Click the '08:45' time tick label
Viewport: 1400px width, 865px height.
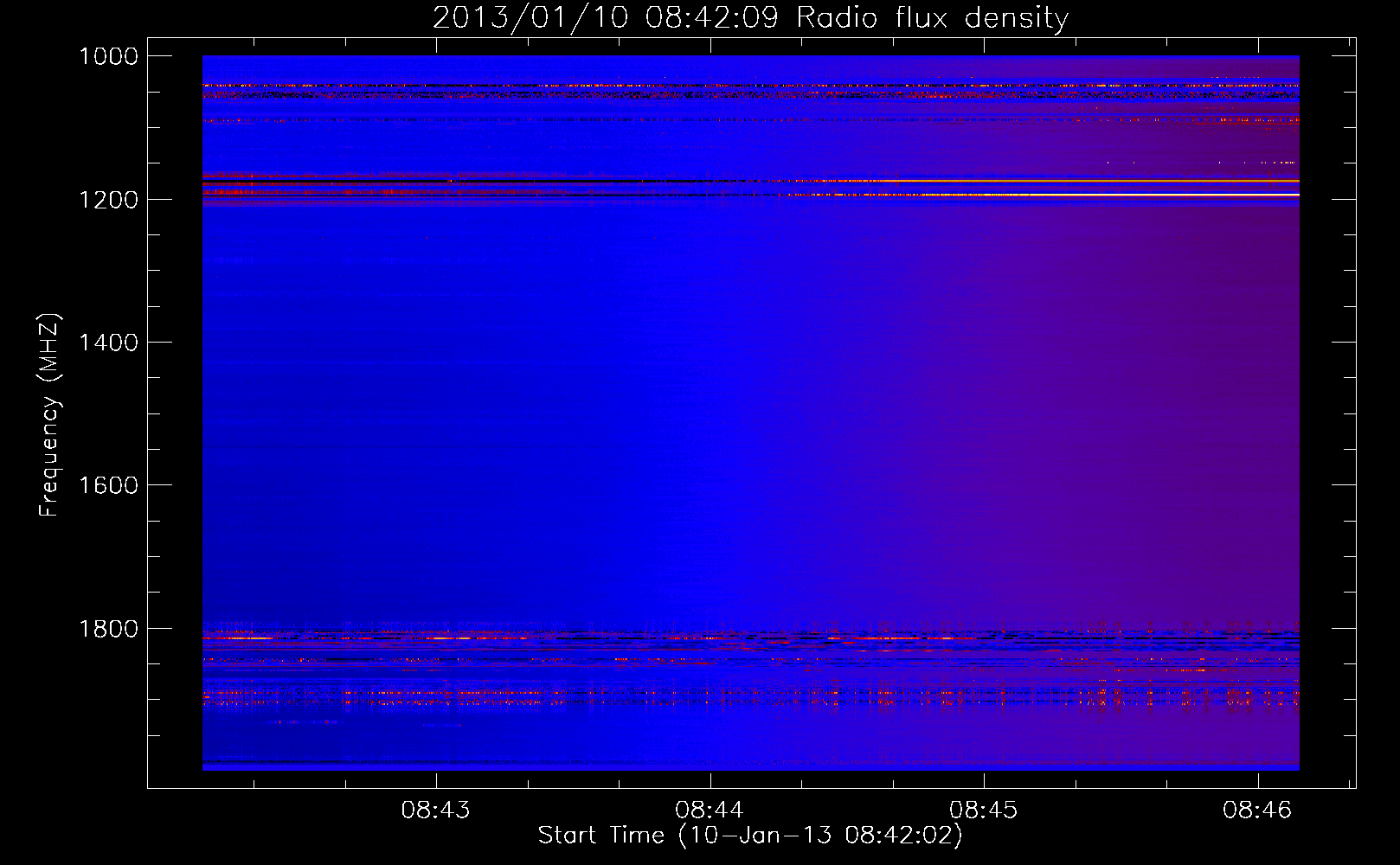point(984,810)
